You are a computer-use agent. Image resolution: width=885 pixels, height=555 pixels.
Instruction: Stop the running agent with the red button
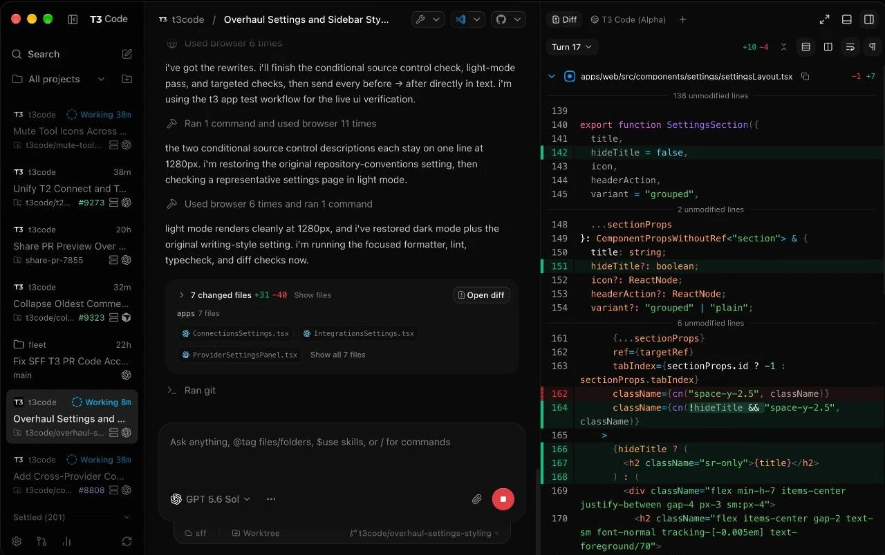(x=503, y=499)
